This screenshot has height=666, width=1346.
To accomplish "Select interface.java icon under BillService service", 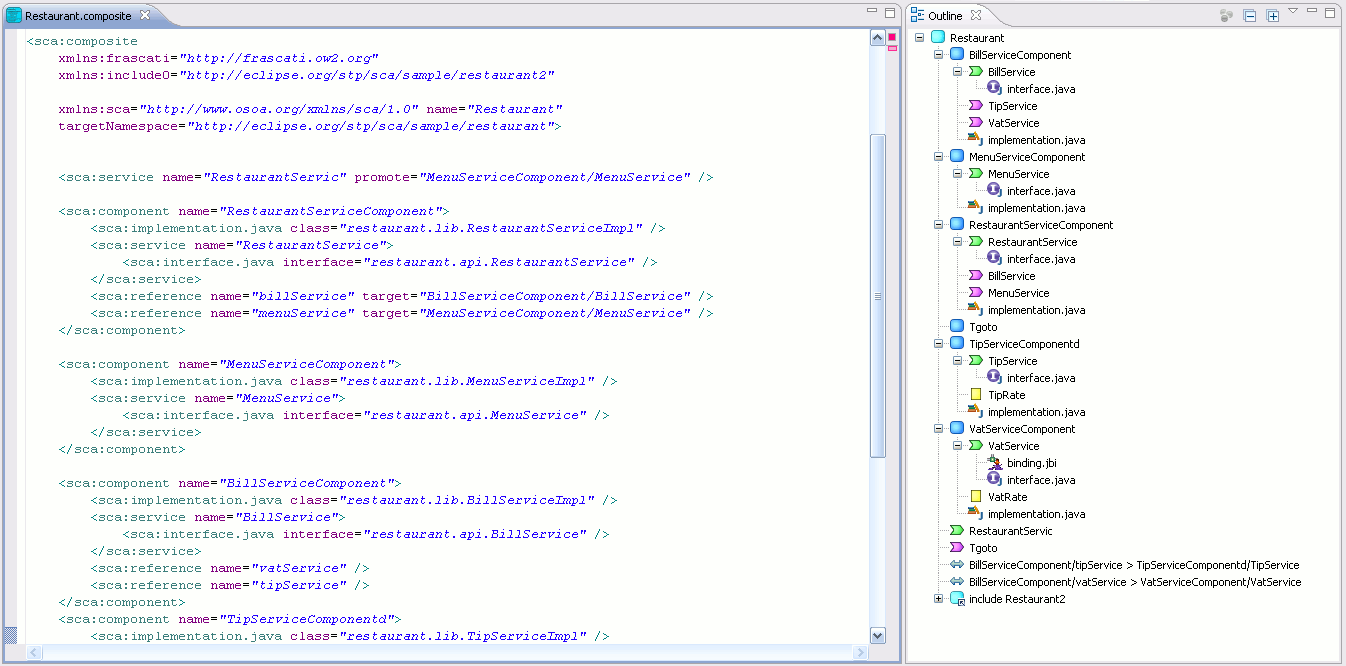I will click(995, 89).
